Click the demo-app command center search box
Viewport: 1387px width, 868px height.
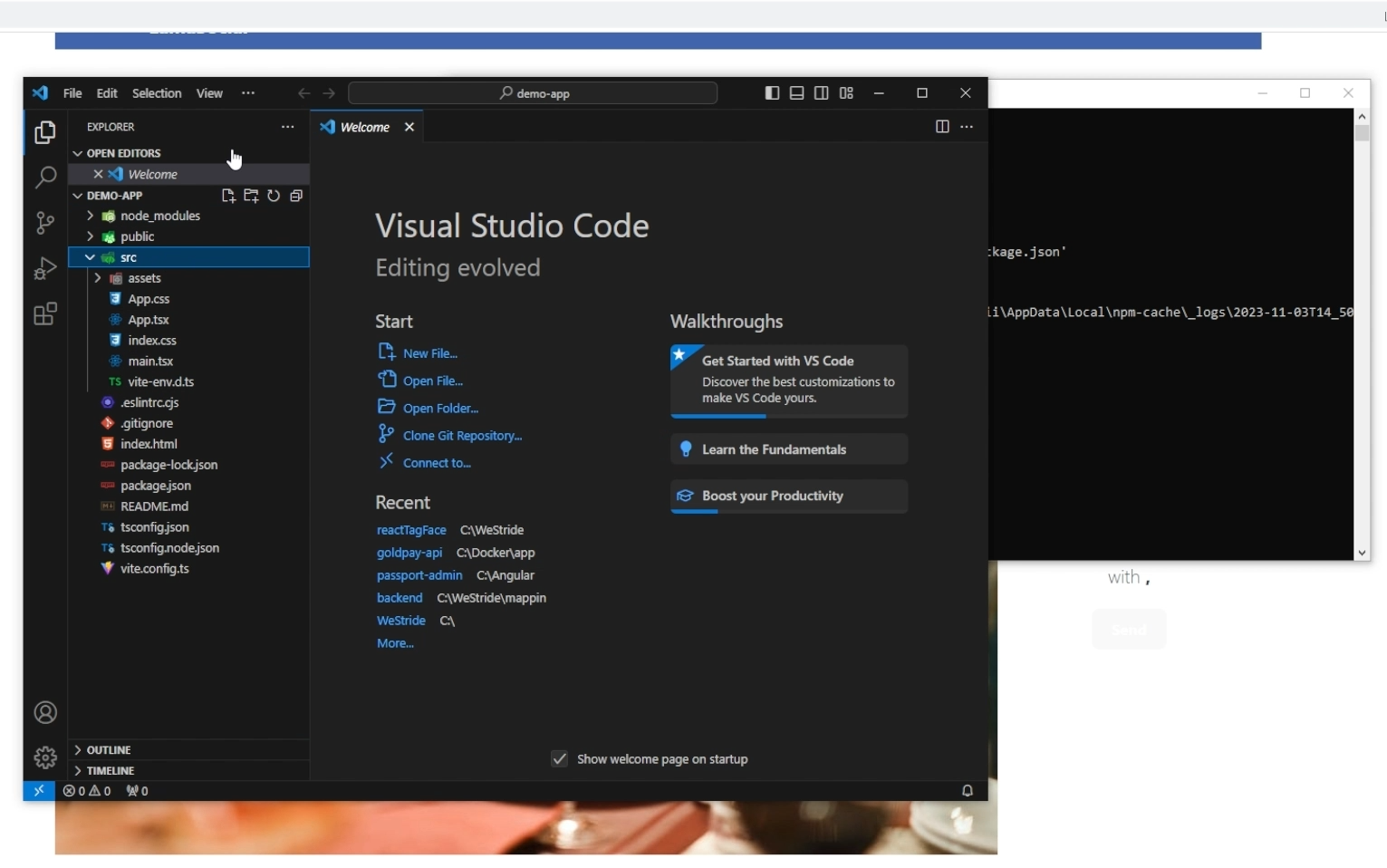coord(533,93)
